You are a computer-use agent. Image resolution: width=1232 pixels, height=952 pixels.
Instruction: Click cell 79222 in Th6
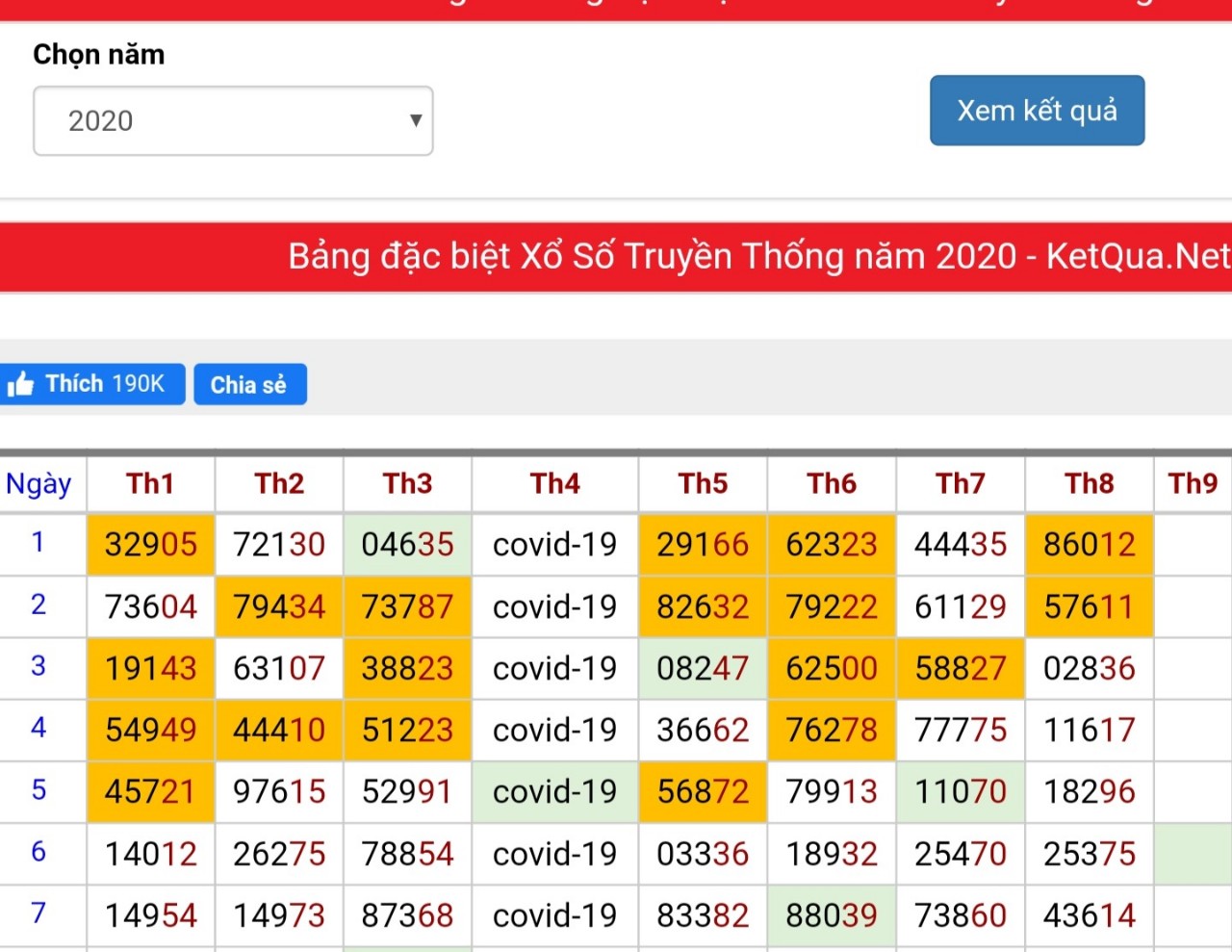(832, 606)
